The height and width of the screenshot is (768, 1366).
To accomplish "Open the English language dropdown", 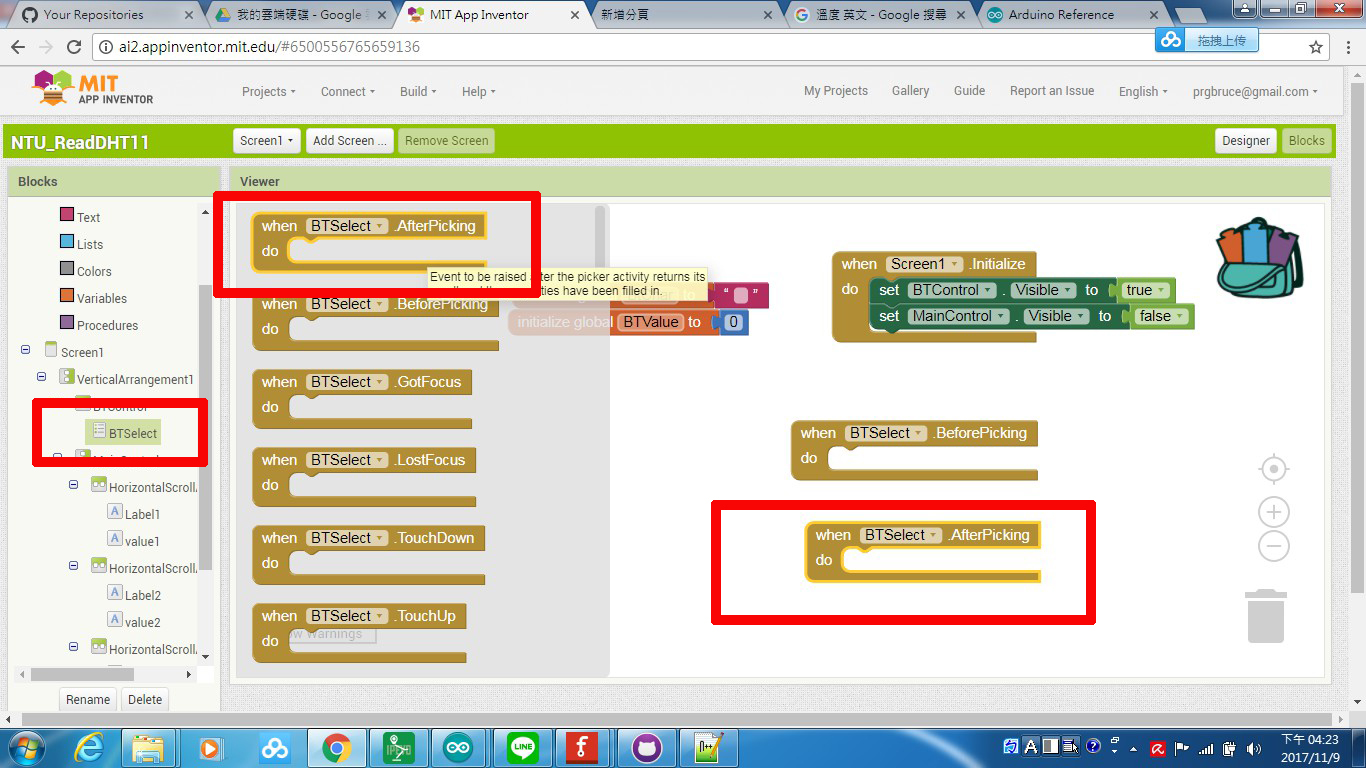I will (1143, 91).
